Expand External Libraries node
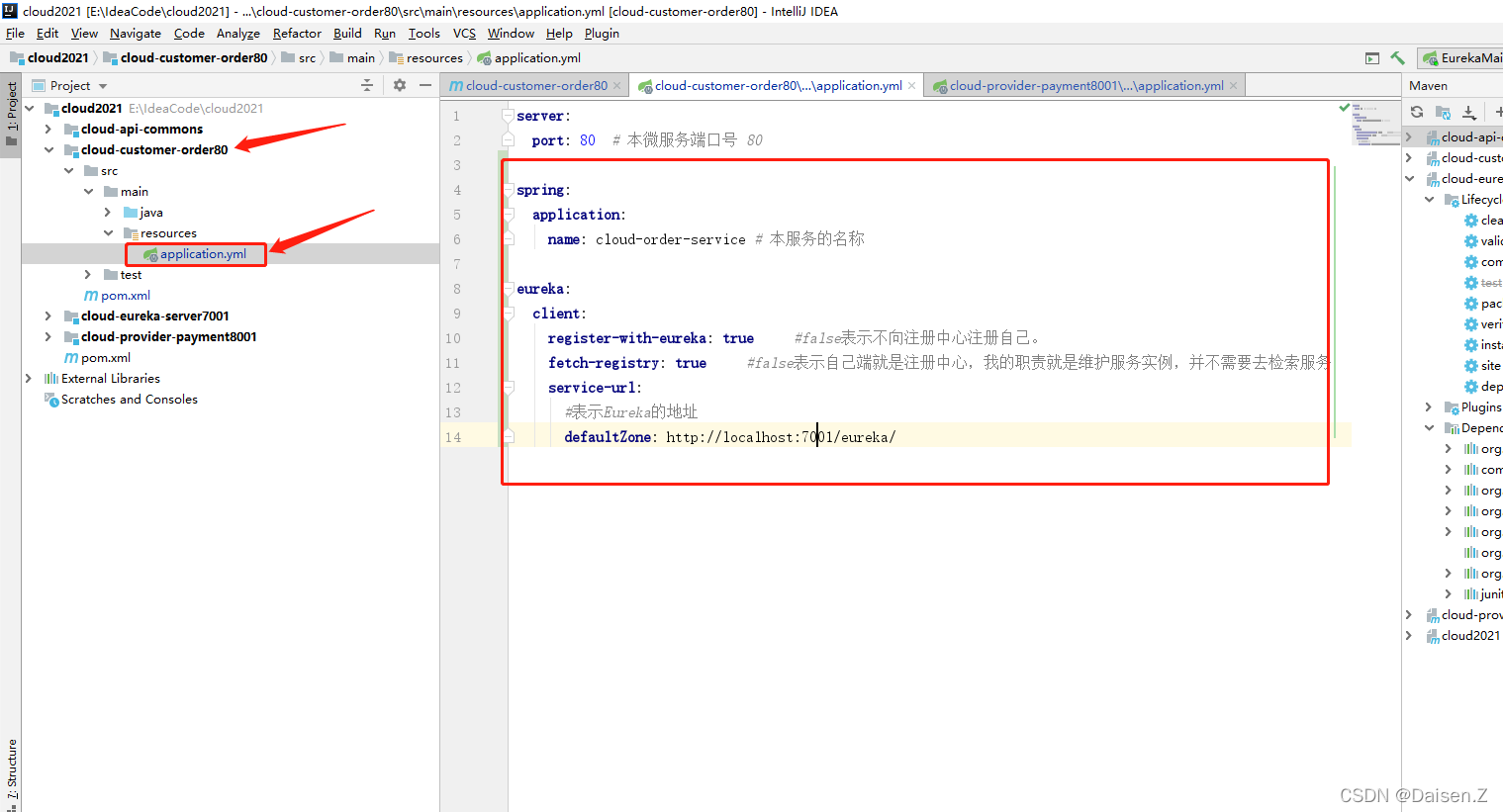 (x=29, y=378)
